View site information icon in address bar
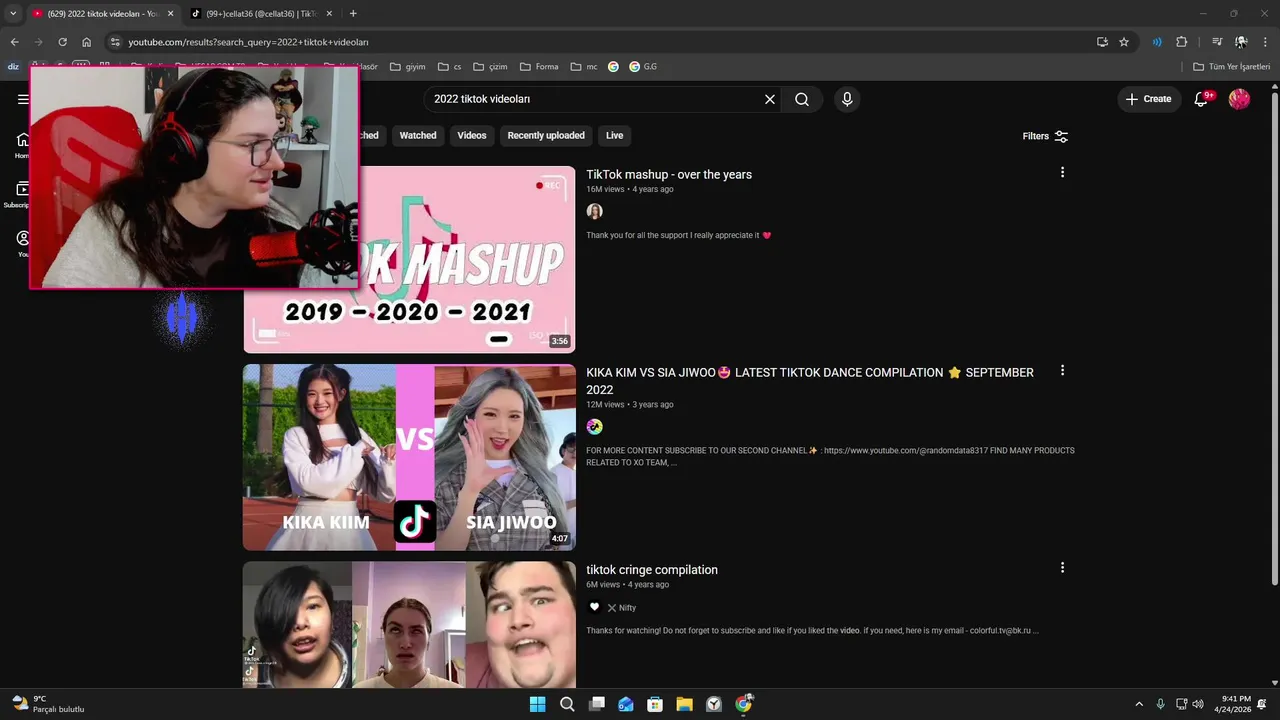Image resolution: width=1280 pixels, height=720 pixels. point(115,42)
